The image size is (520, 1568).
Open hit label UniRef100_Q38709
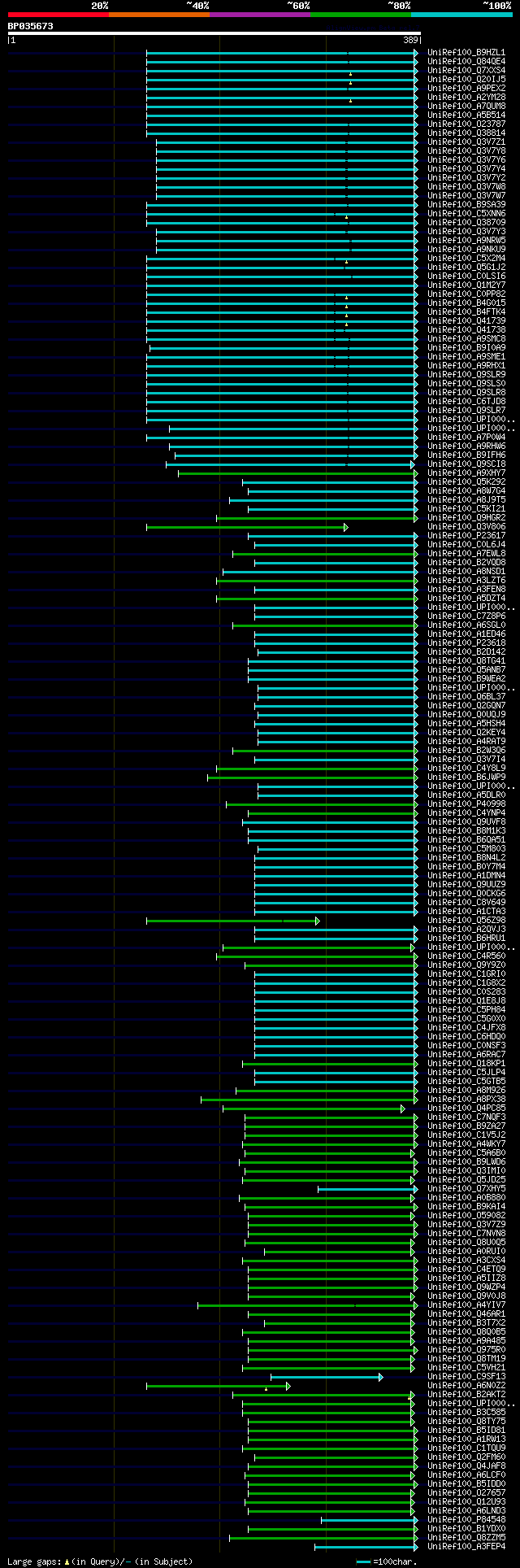pyautogui.click(x=466, y=223)
